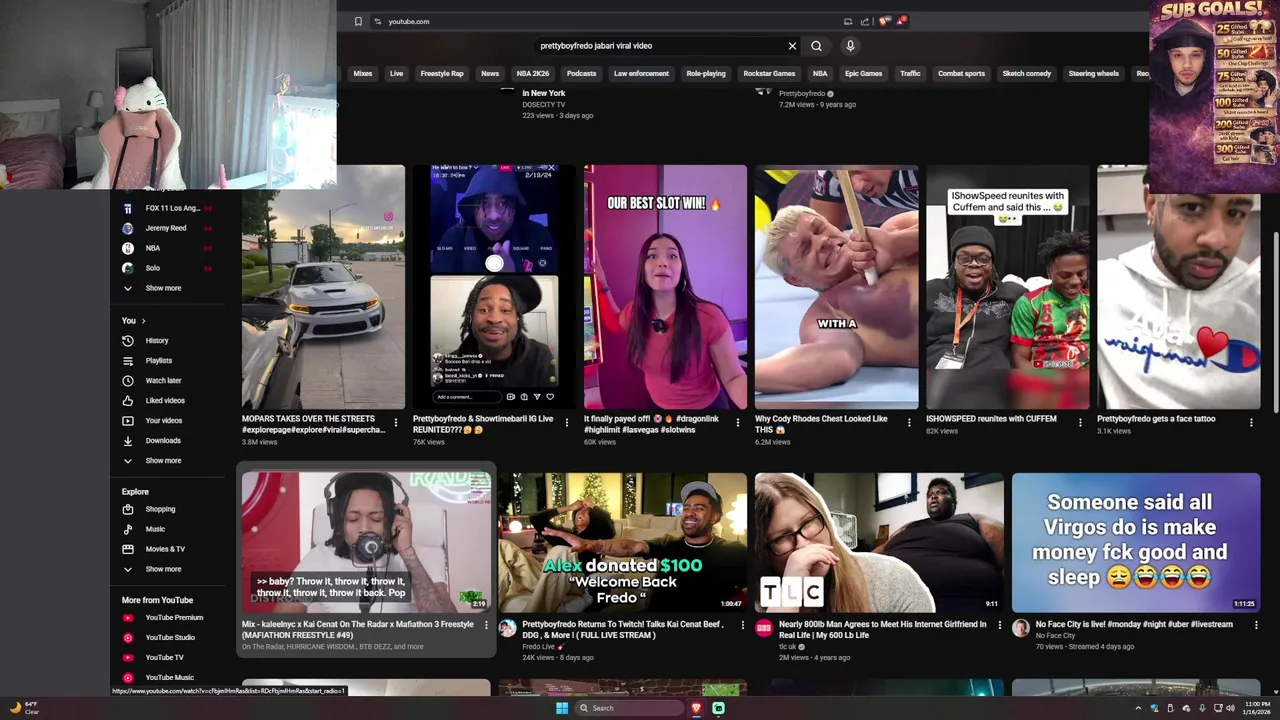Open YouTube Studio link
Screen dimensions: 1280x720
pos(170,638)
